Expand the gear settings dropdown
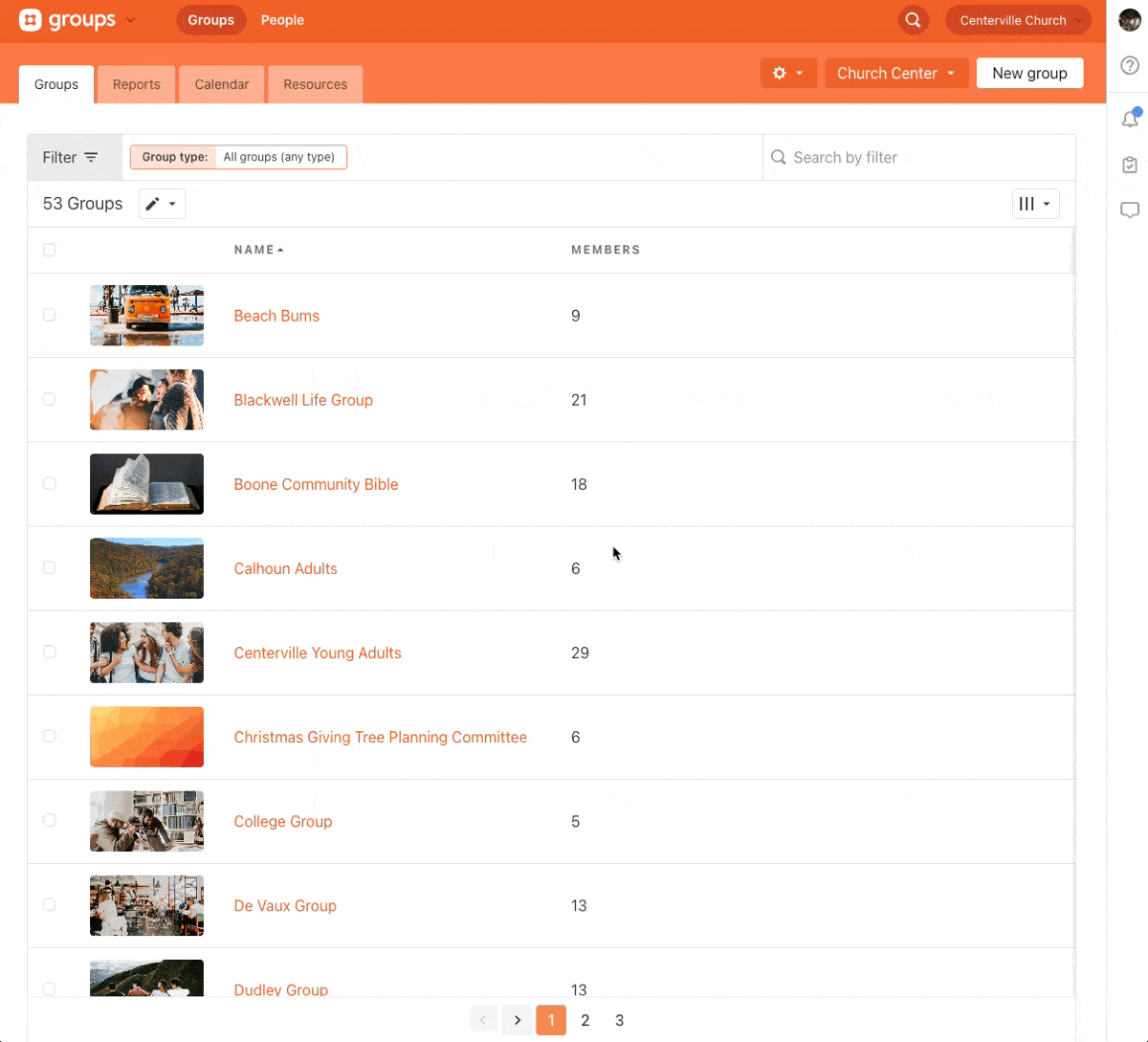1148x1042 pixels. click(788, 73)
